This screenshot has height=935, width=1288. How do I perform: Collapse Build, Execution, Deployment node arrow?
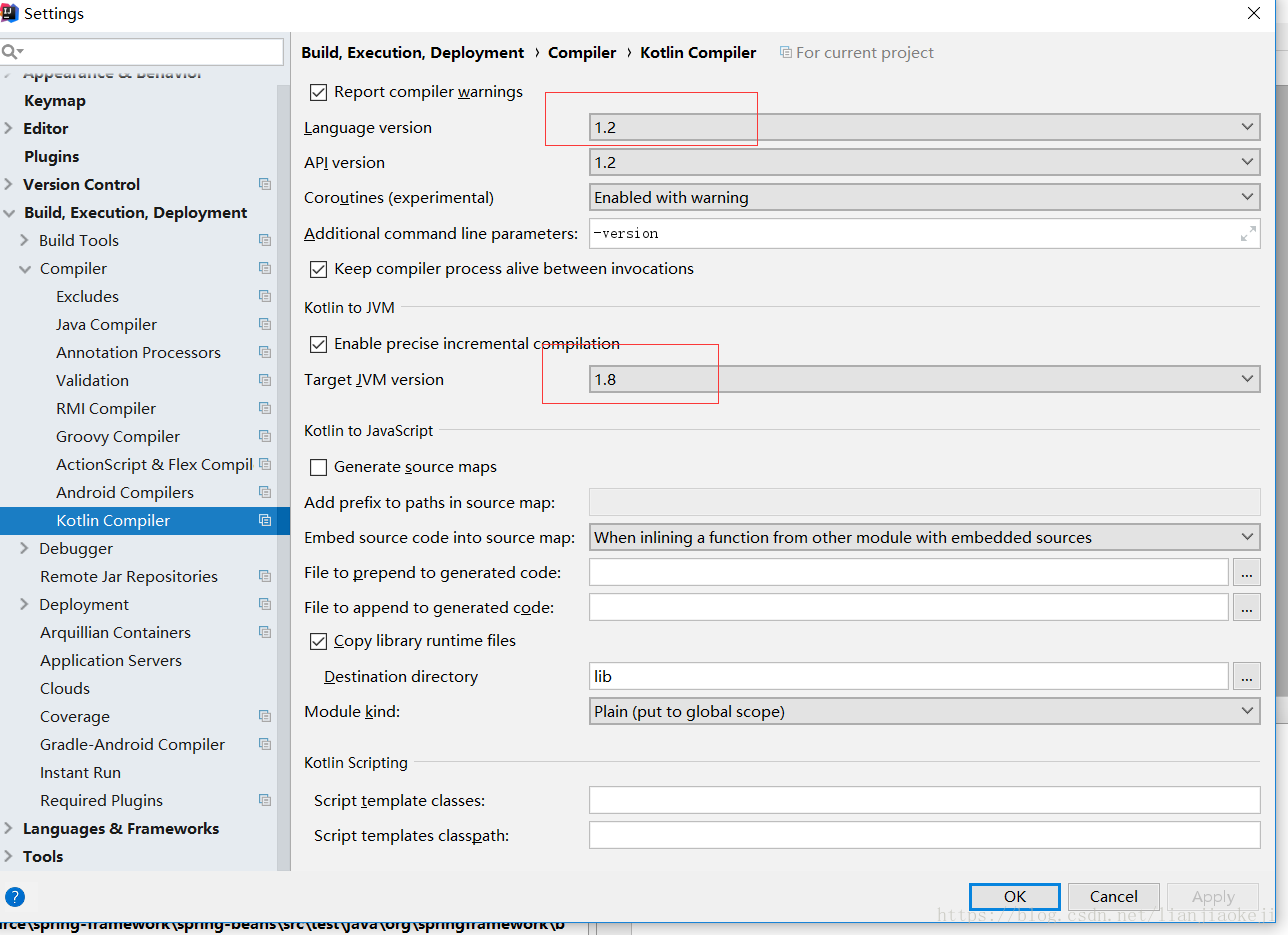coord(9,212)
